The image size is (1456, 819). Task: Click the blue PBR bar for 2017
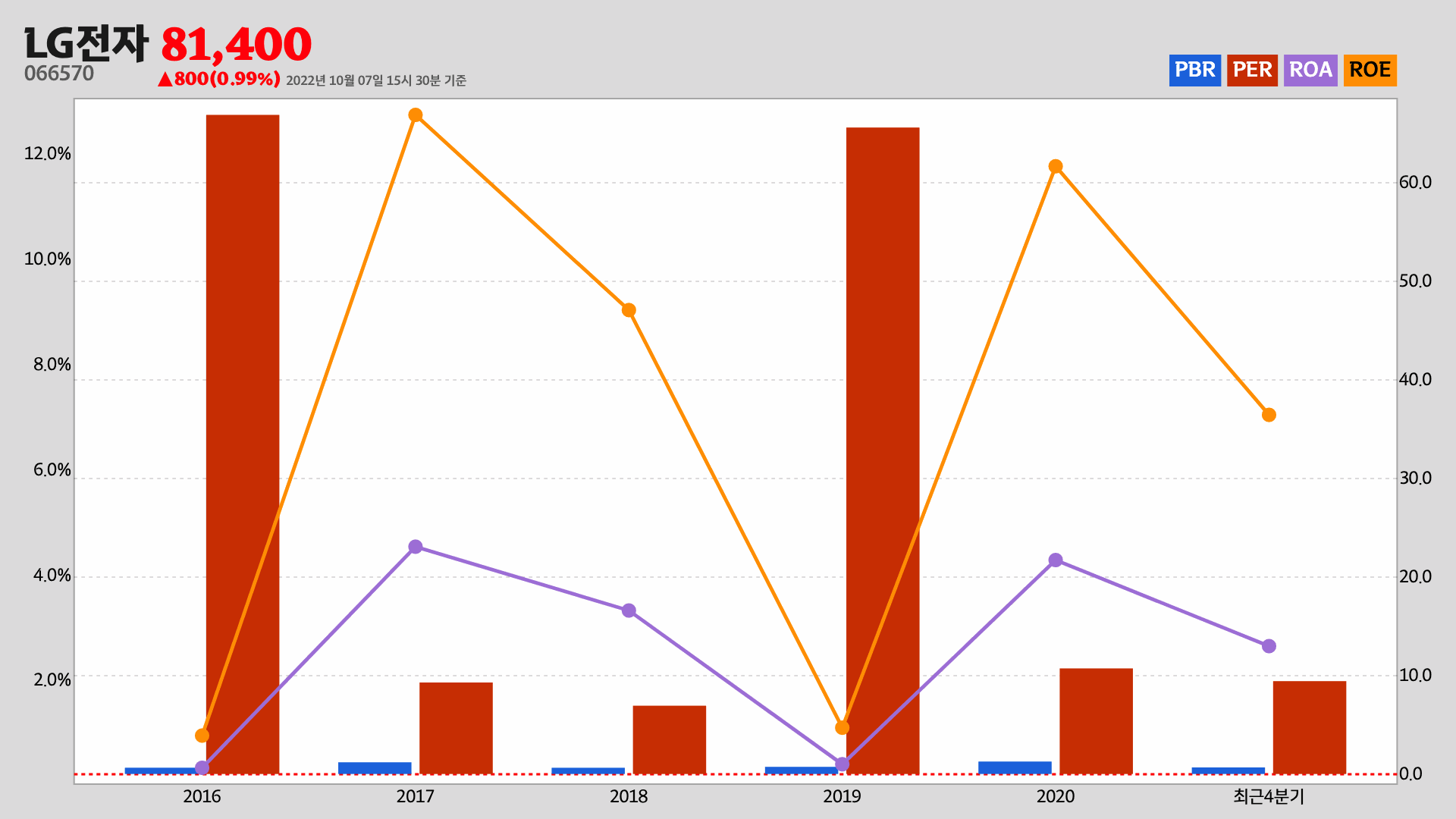pos(375,768)
